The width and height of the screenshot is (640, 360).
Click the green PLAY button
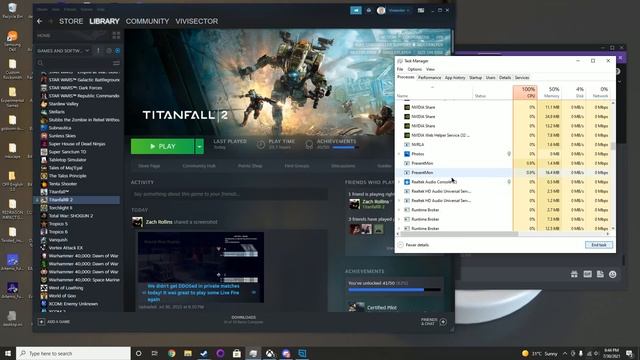coord(162,147)
